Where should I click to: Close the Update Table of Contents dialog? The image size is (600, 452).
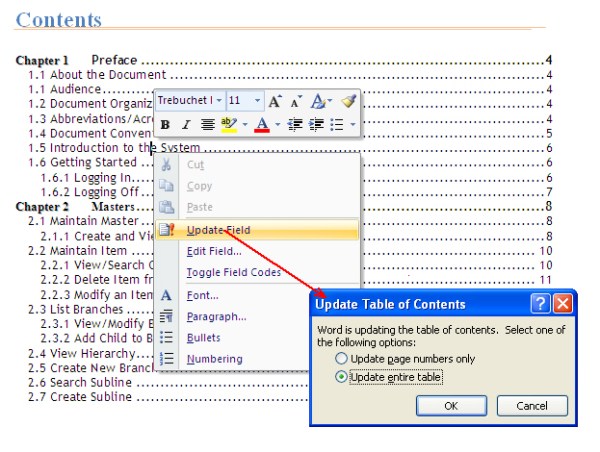[563, 304]
